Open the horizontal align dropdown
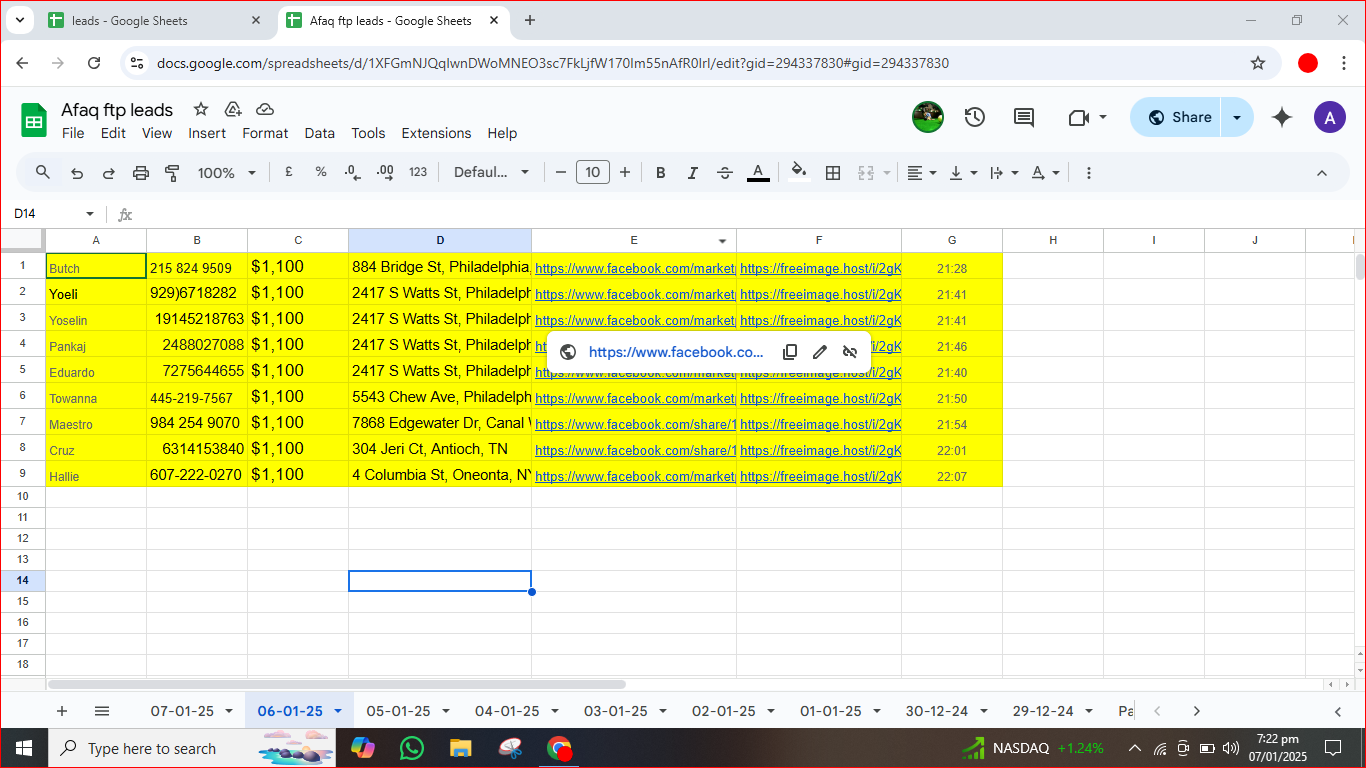The height and width of the screenshot is (768, 1366). (x=921, y=173)
